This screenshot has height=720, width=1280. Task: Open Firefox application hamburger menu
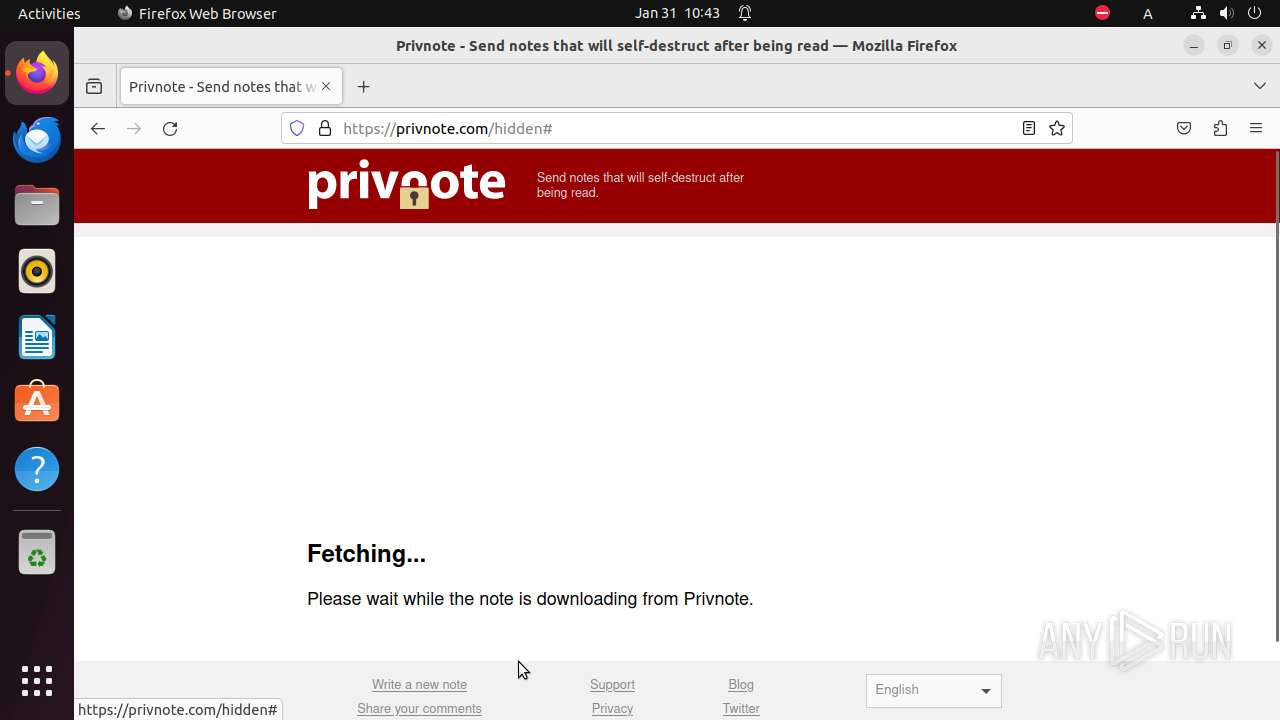coord(1256,128)
